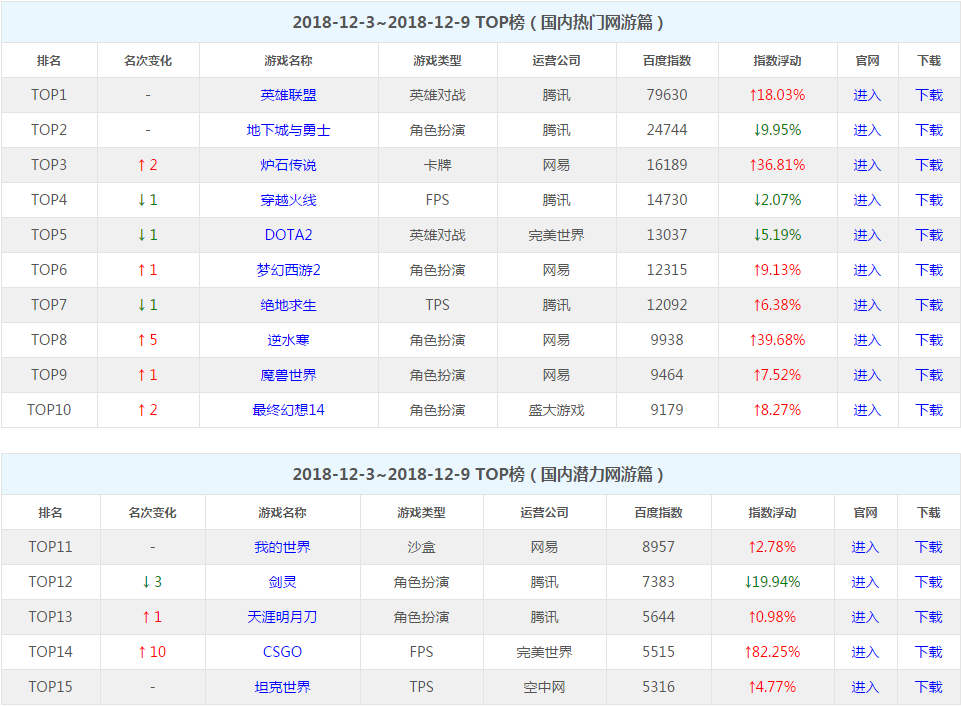Click 下载 in the 英雄联盟 row

click(x=929, y=95)
